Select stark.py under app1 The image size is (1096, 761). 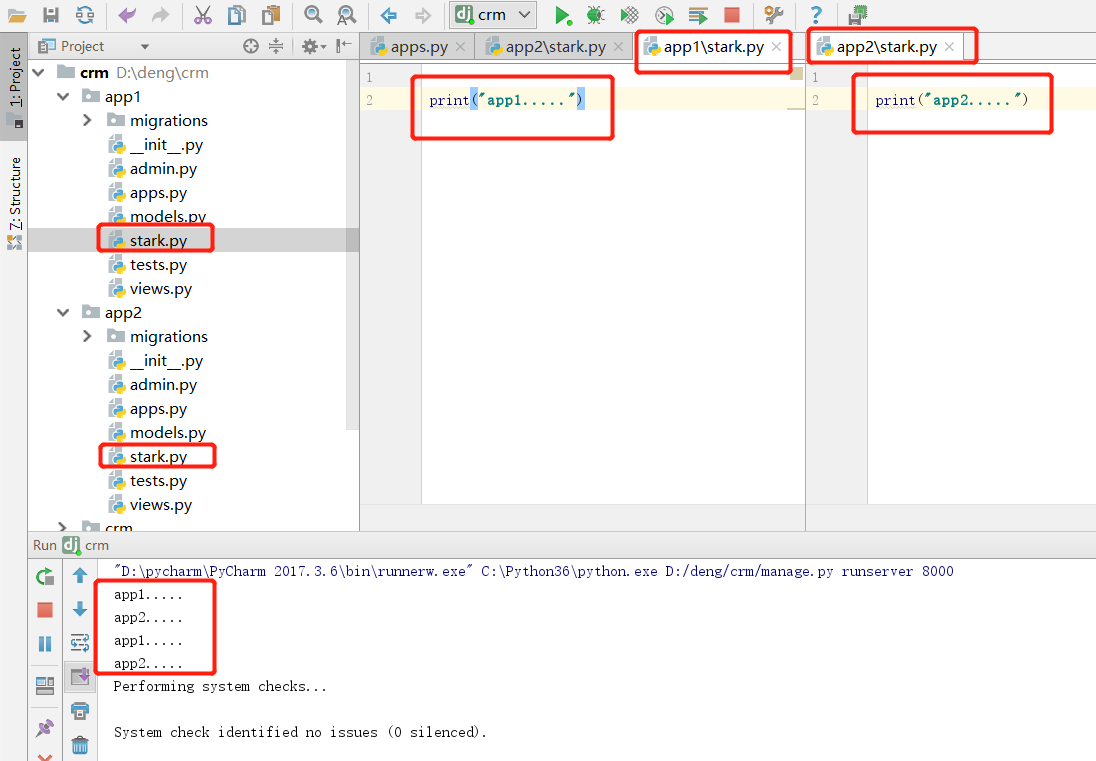(x=148, y=240)
